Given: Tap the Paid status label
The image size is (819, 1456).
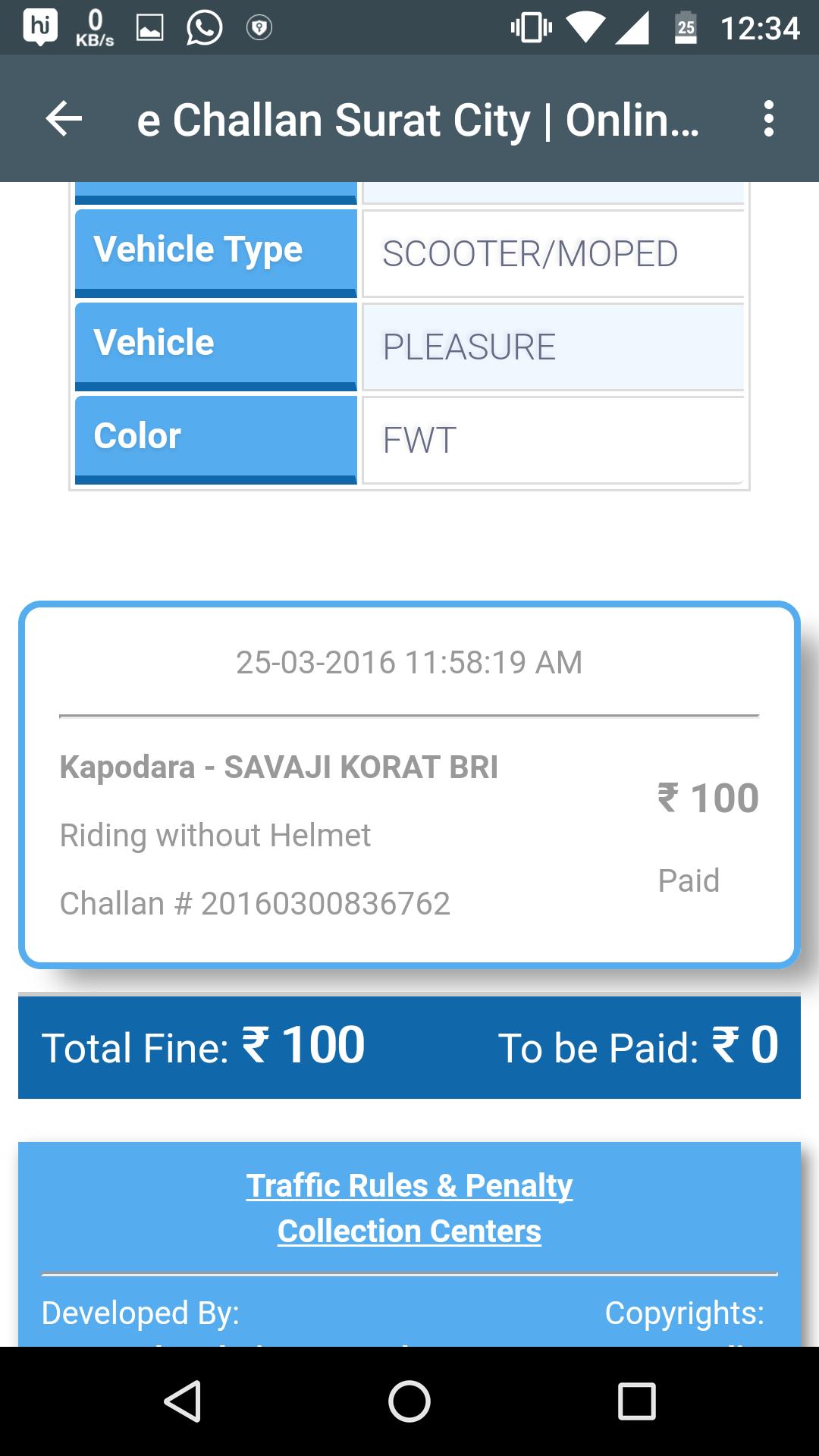Looking at the screenshot, I should coord(687,880).
